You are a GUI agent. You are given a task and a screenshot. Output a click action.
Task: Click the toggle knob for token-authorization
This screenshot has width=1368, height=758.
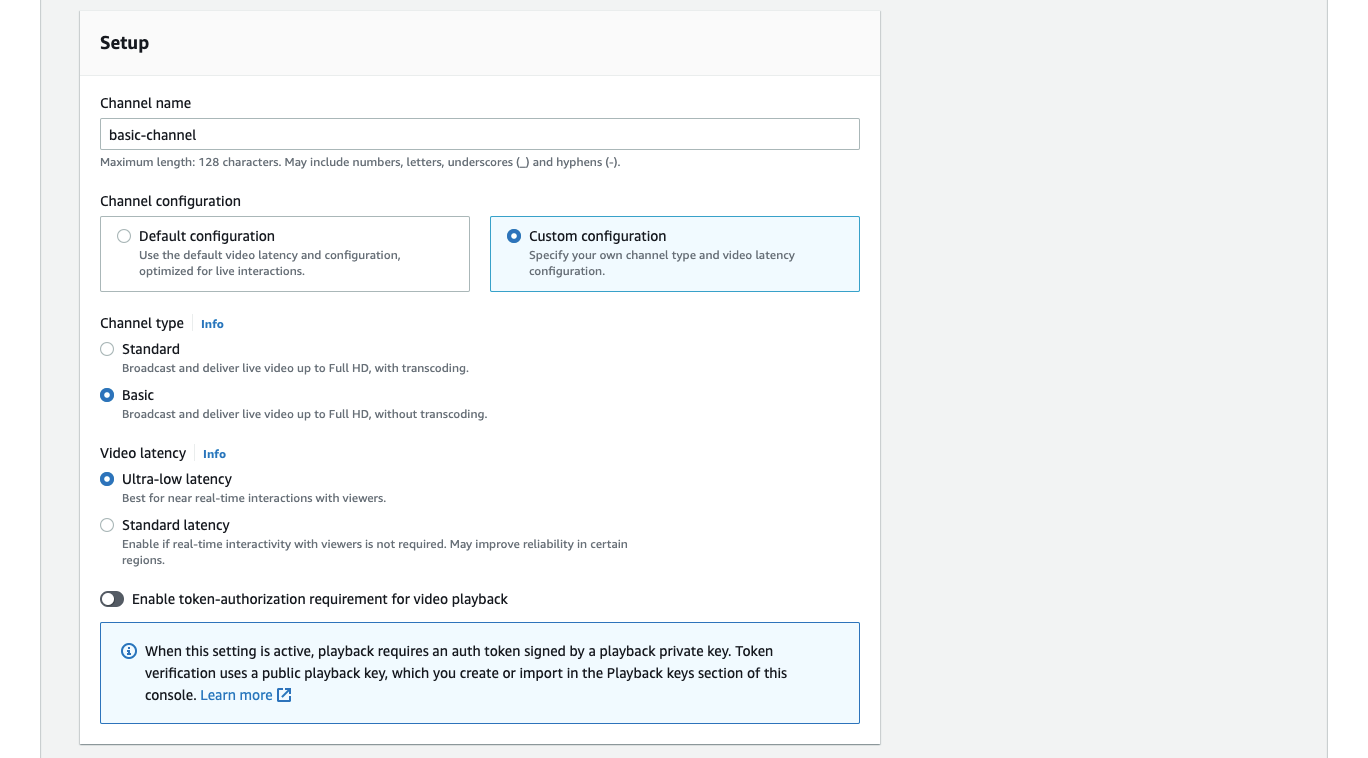click(106, 599)
